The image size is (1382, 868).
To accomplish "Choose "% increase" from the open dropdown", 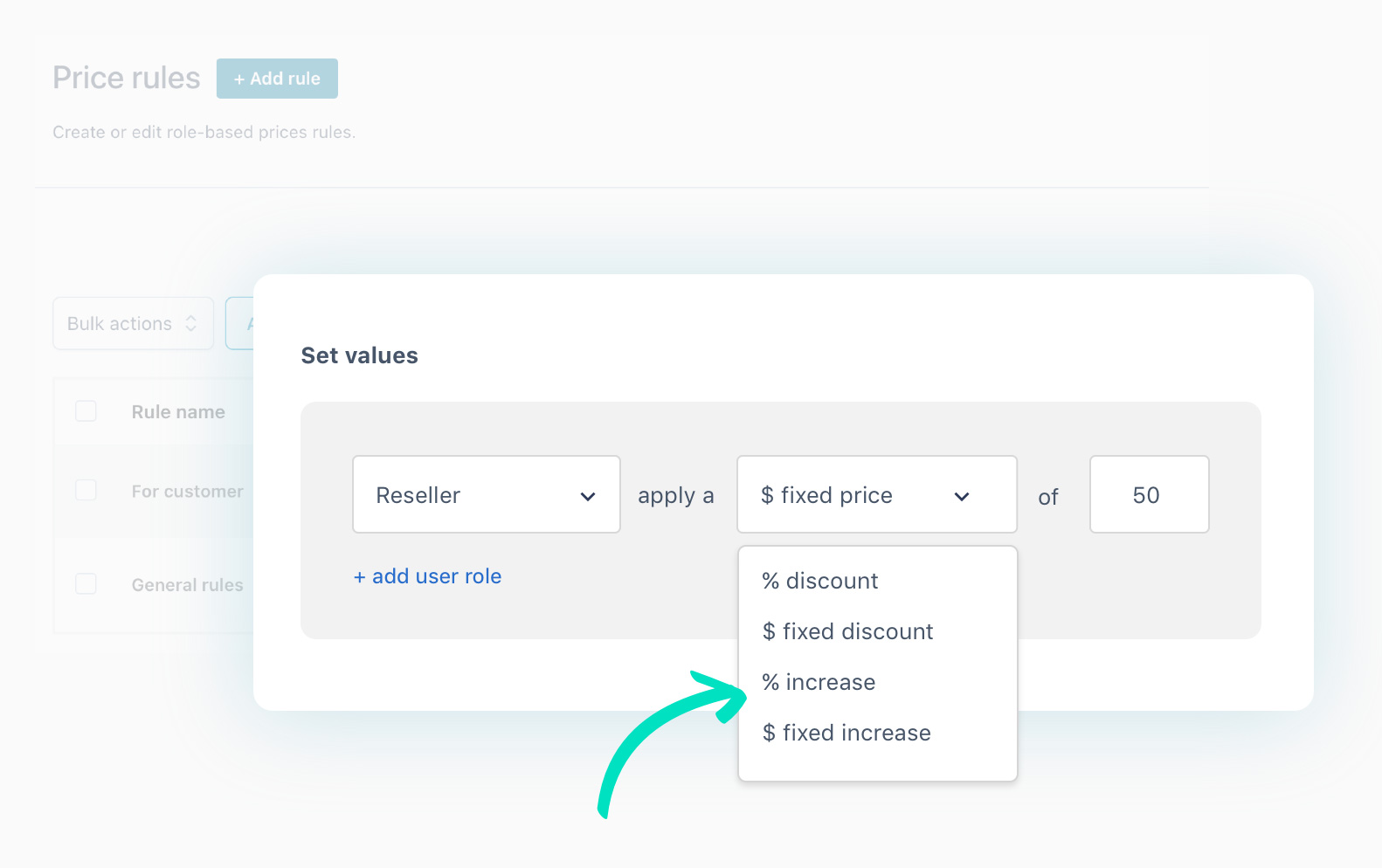I will coord(819,682).
